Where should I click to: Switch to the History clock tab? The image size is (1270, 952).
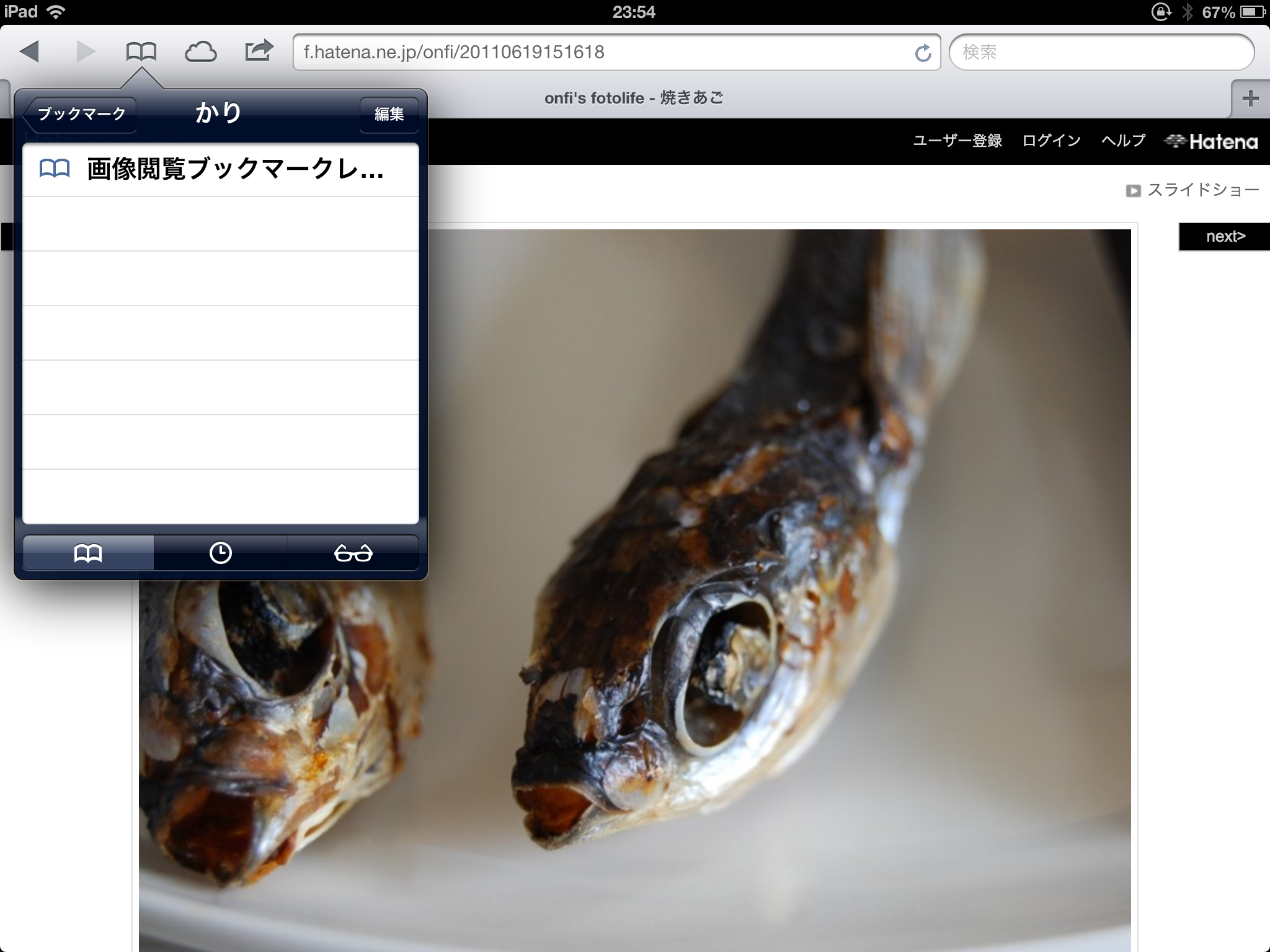click(x=220, y=552)
